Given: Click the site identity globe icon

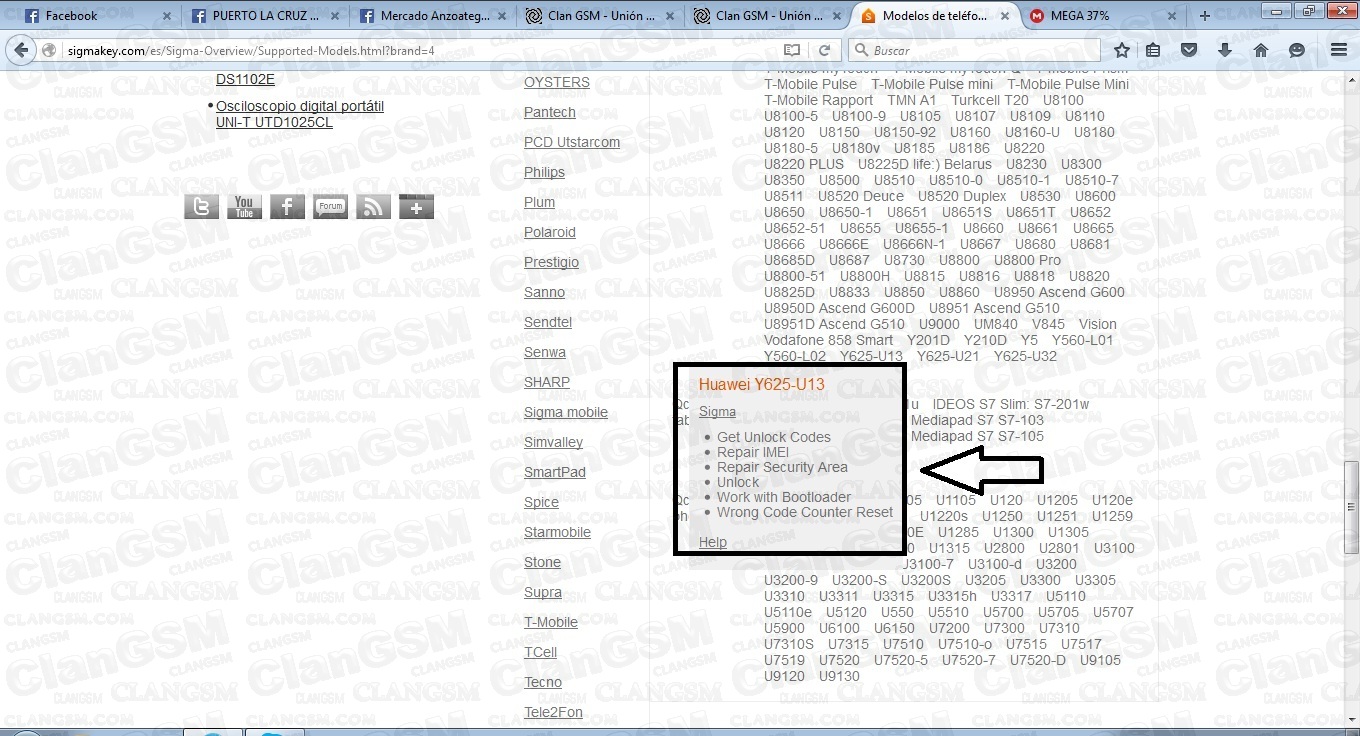Looking at the screenshot, I should pyautogui.click(x=49, y=50).
